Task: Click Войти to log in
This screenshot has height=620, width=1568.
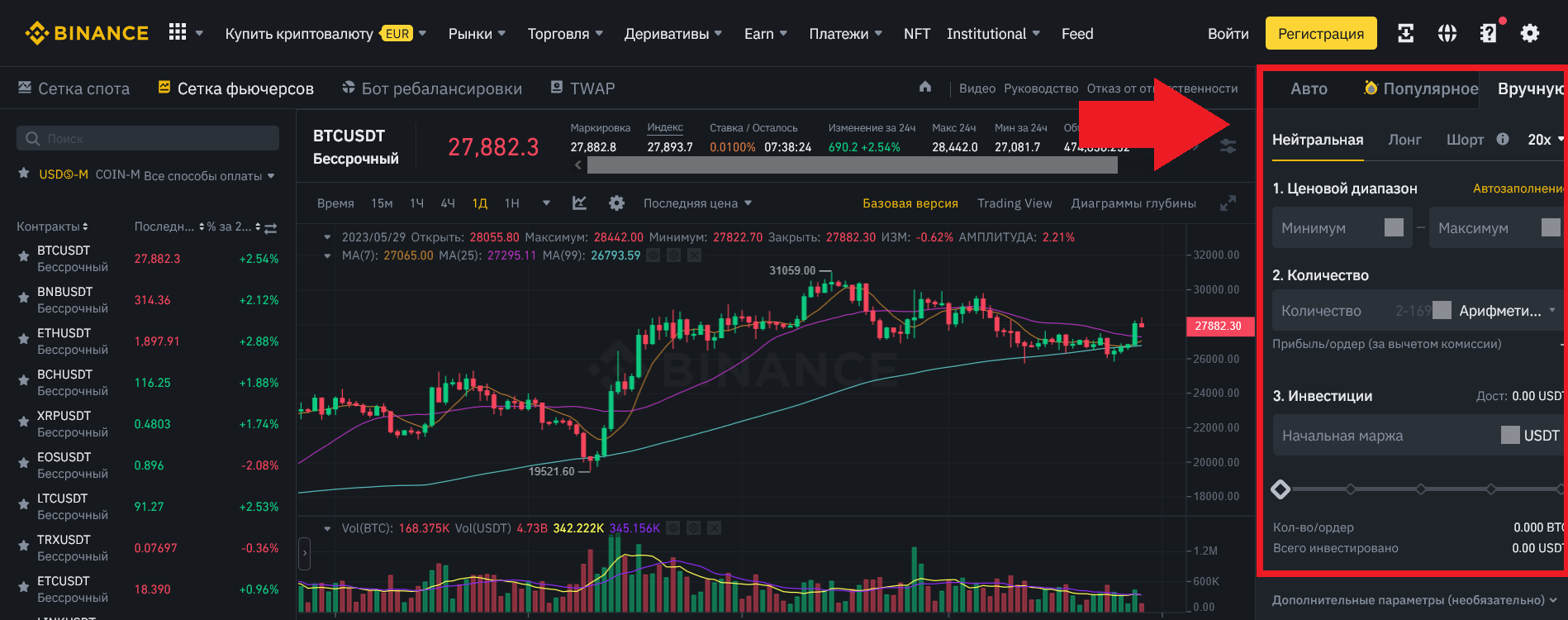Action: pyautogui.click(x=1228, y=34)
